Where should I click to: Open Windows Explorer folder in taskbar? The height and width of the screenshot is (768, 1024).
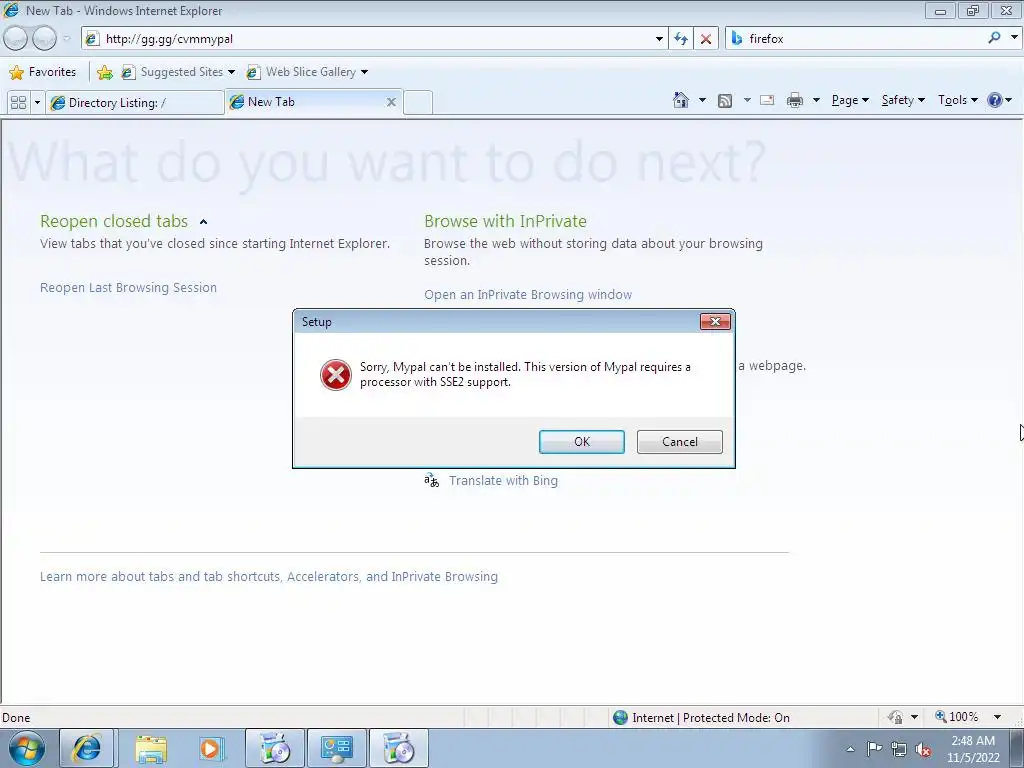click(x=151, y=749)
